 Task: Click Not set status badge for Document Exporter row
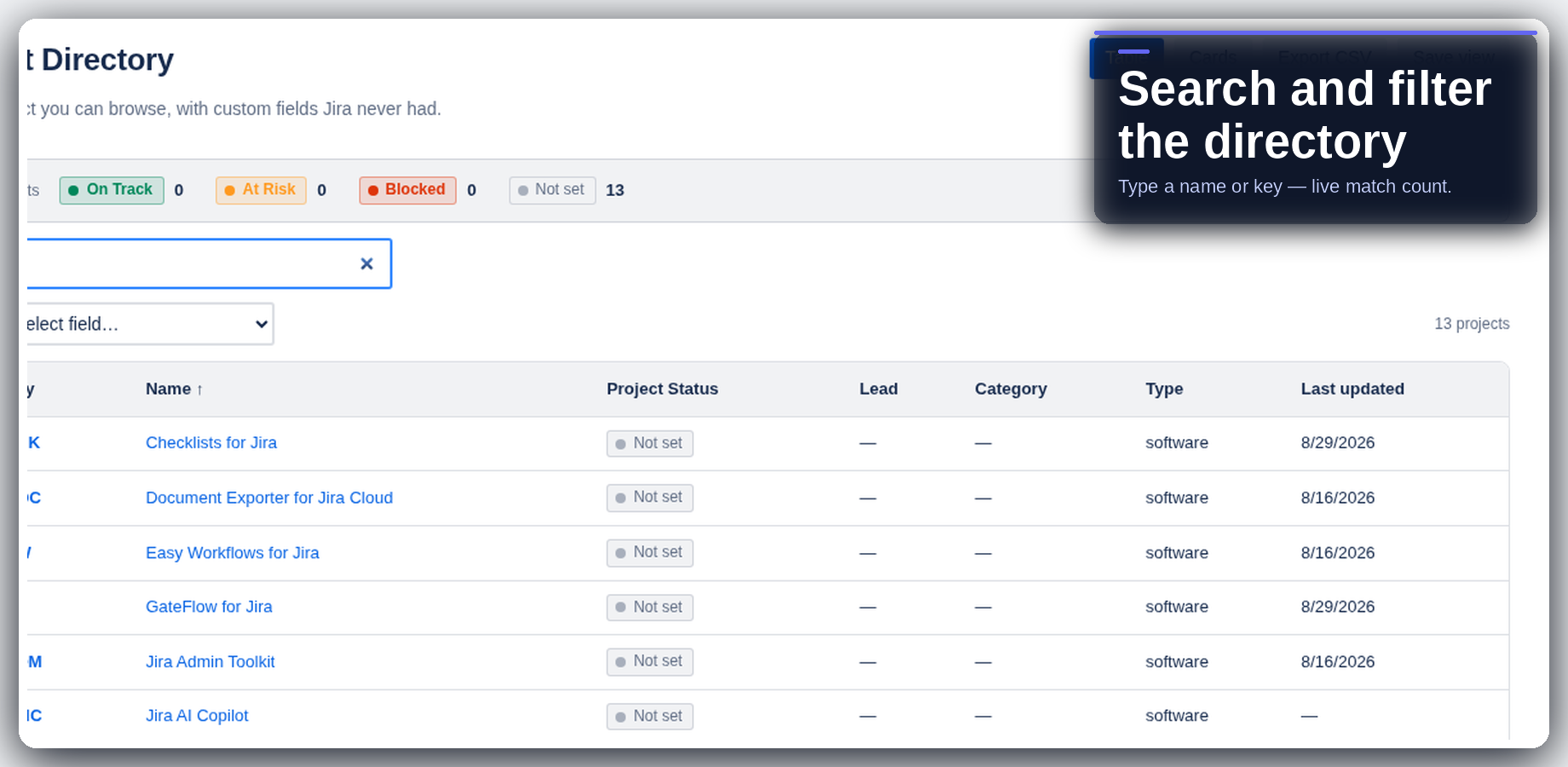pyautogui.click(x=650, y=498)
